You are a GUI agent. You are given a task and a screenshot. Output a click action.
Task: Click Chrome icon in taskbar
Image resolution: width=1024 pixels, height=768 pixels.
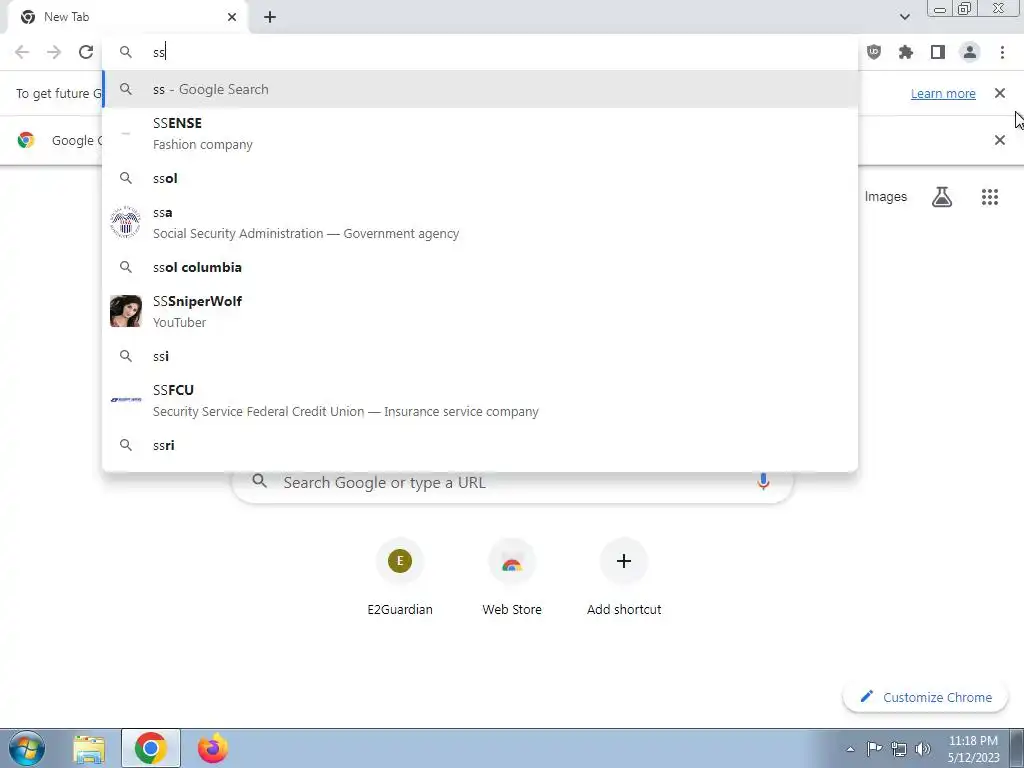(150, 748)
